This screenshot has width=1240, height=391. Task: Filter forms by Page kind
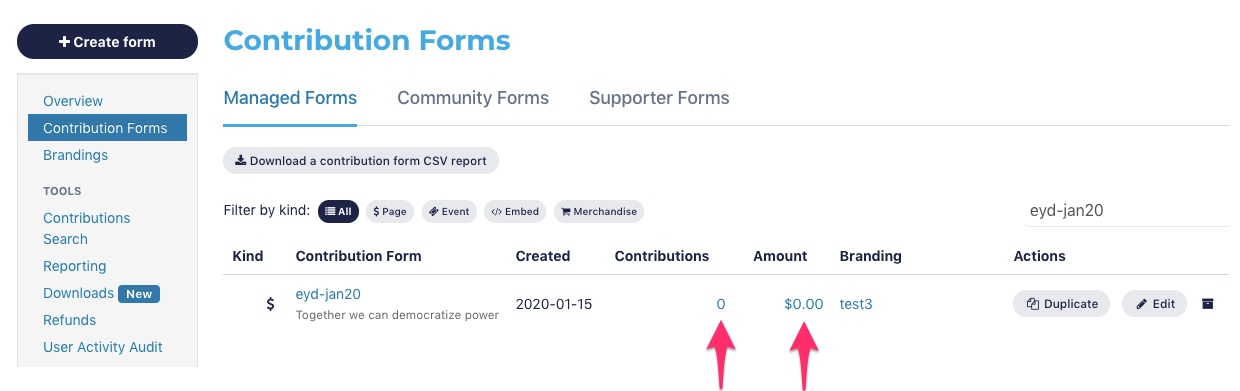point(390,212)
